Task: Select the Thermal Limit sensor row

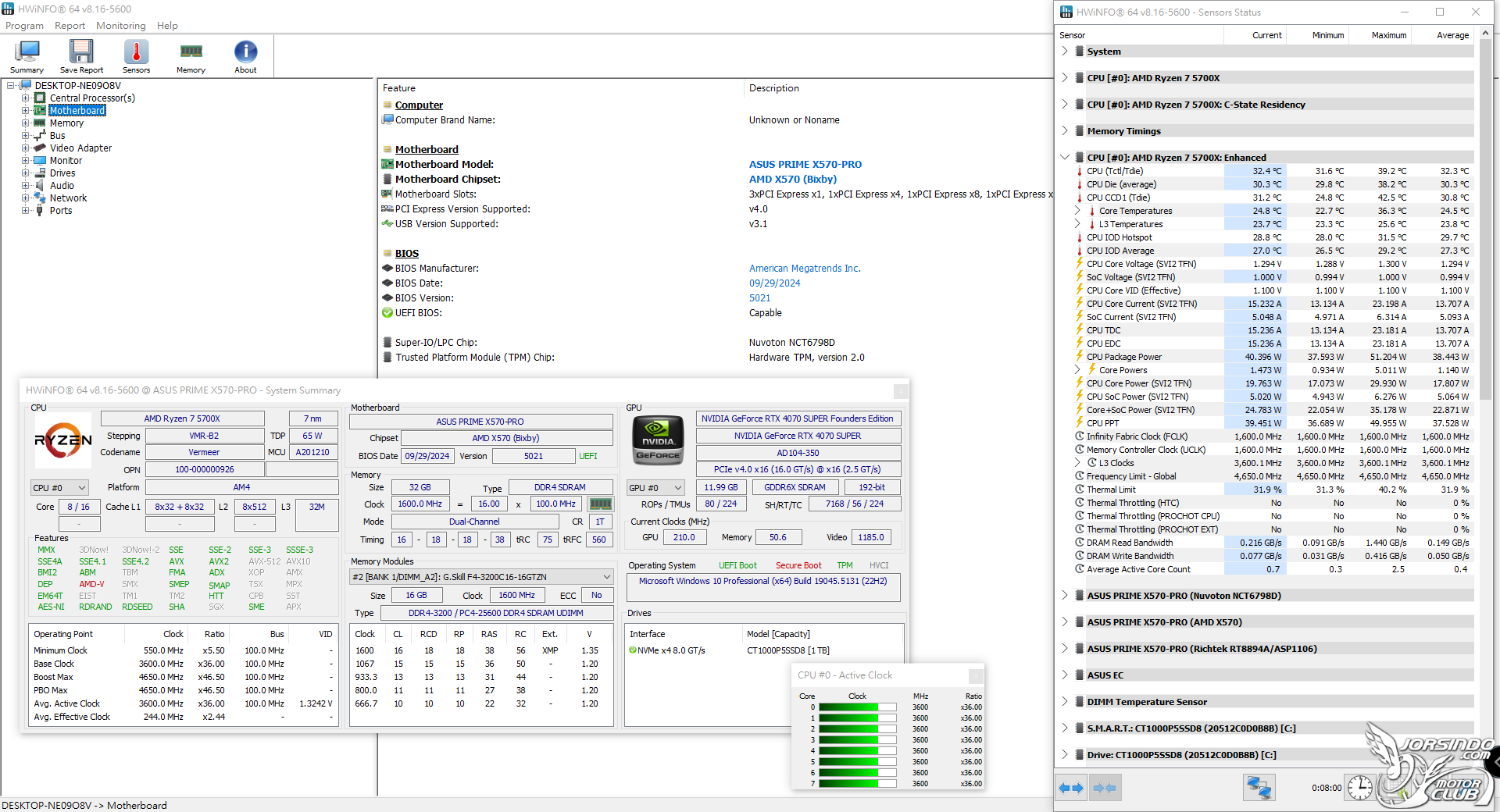Action: 1273,490
